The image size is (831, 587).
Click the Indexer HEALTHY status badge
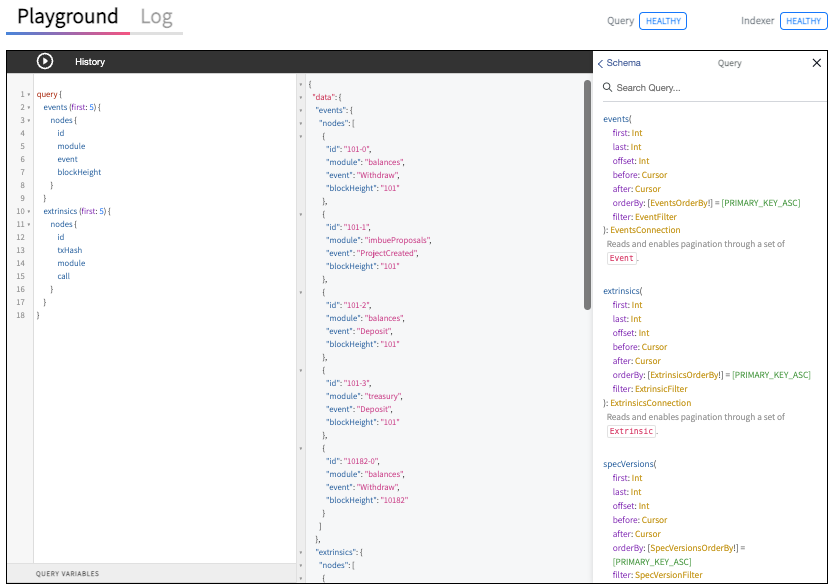[803, 21]
